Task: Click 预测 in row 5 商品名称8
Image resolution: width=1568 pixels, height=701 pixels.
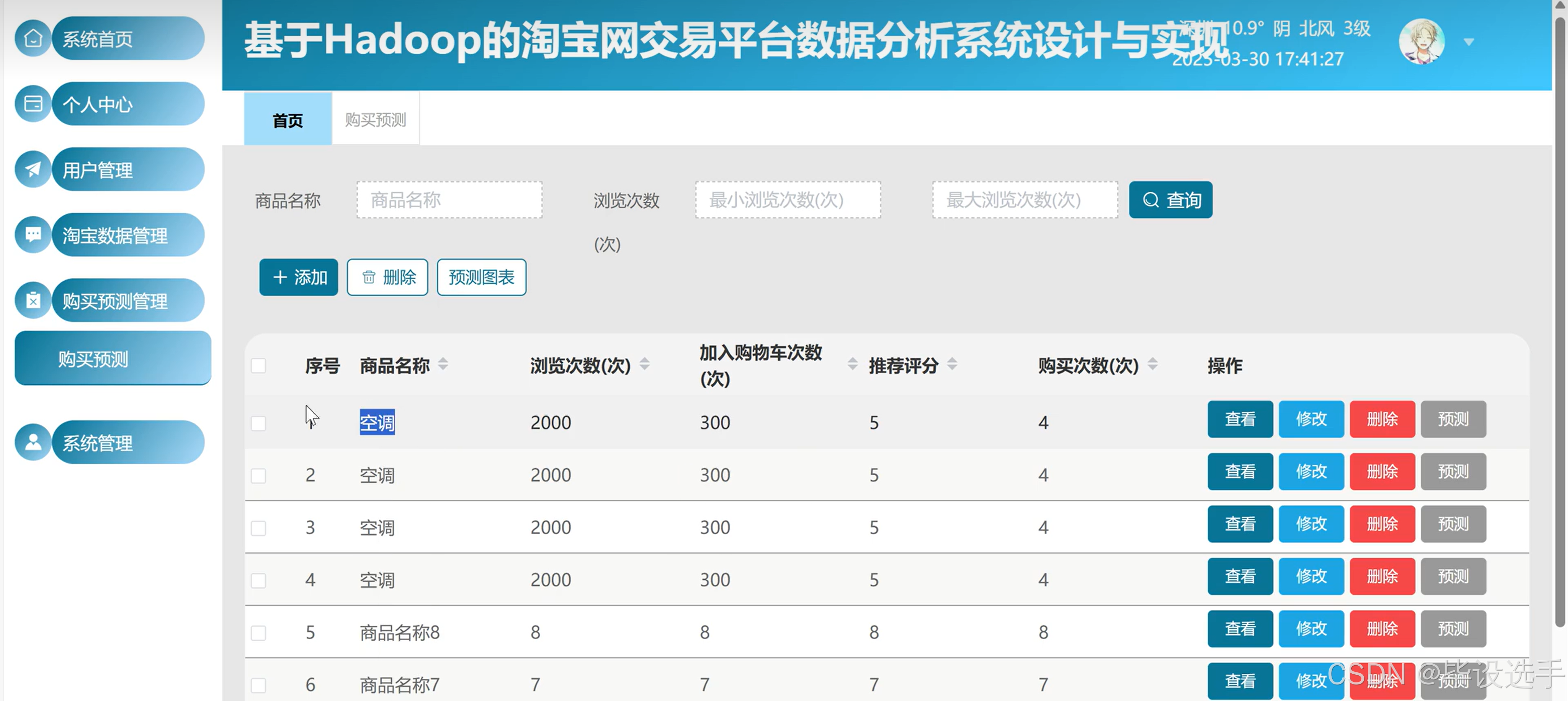Action: [x=1453, y=628]
